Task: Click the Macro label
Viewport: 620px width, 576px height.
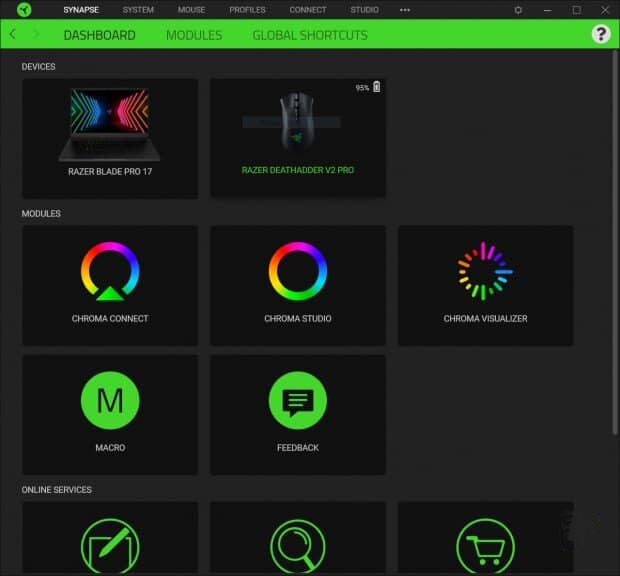Action: pos(110,448)
